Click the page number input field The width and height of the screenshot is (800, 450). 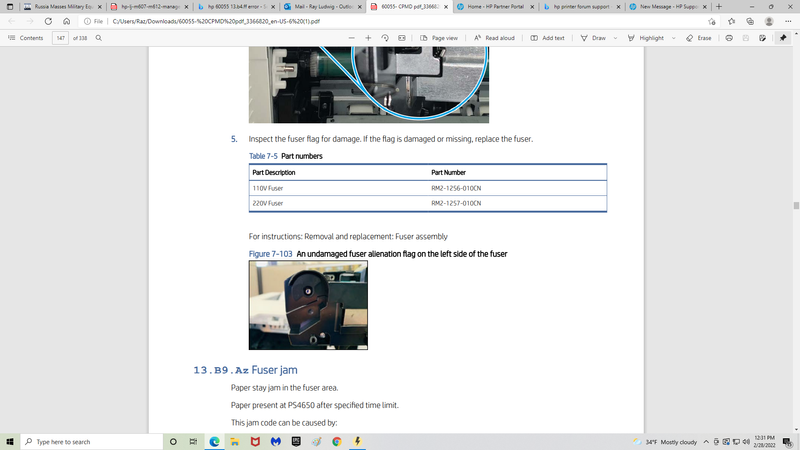62,38
